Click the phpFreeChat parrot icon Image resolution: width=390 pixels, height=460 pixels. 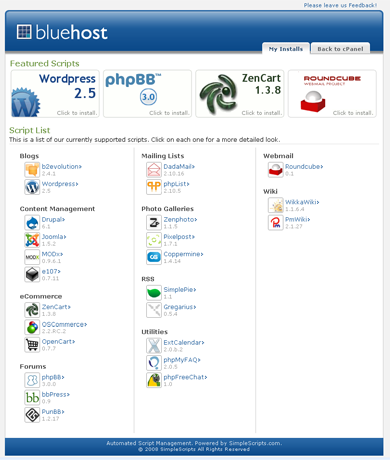click(x=154, y=380)
